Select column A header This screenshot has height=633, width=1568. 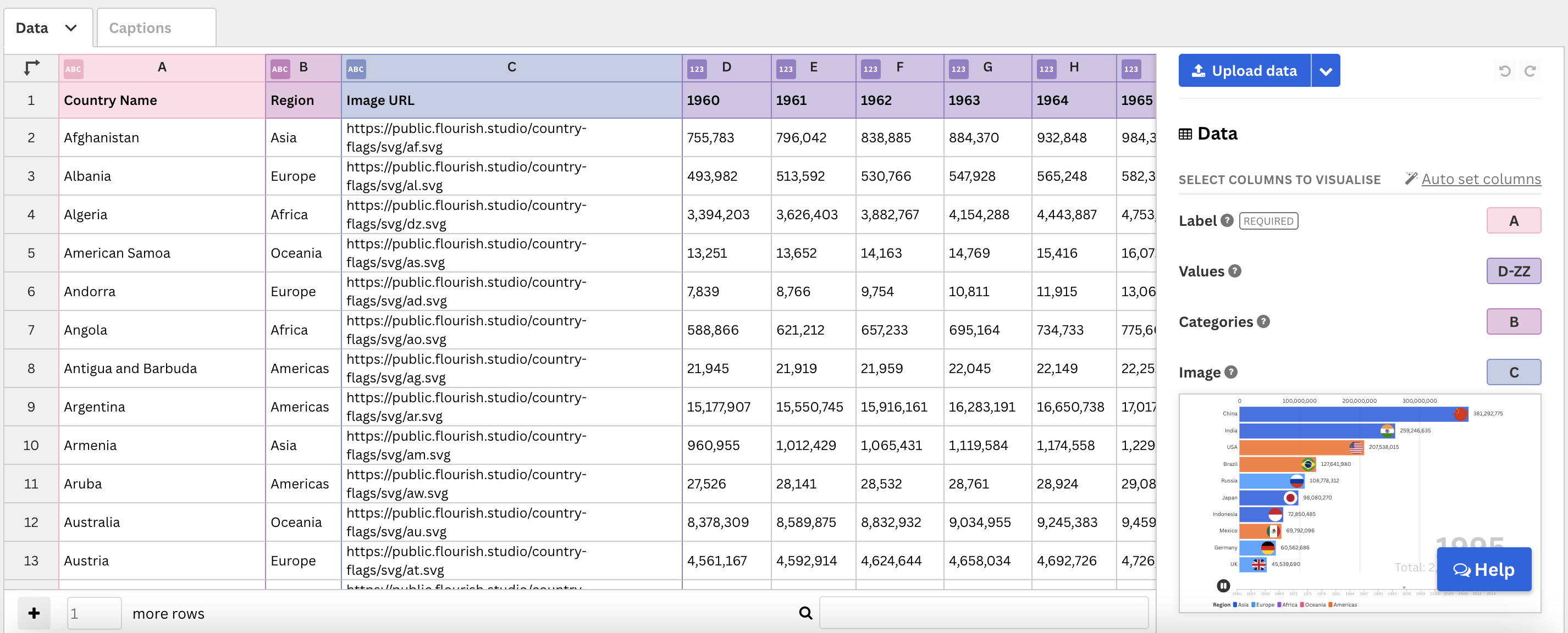click(x=162, y=68)
